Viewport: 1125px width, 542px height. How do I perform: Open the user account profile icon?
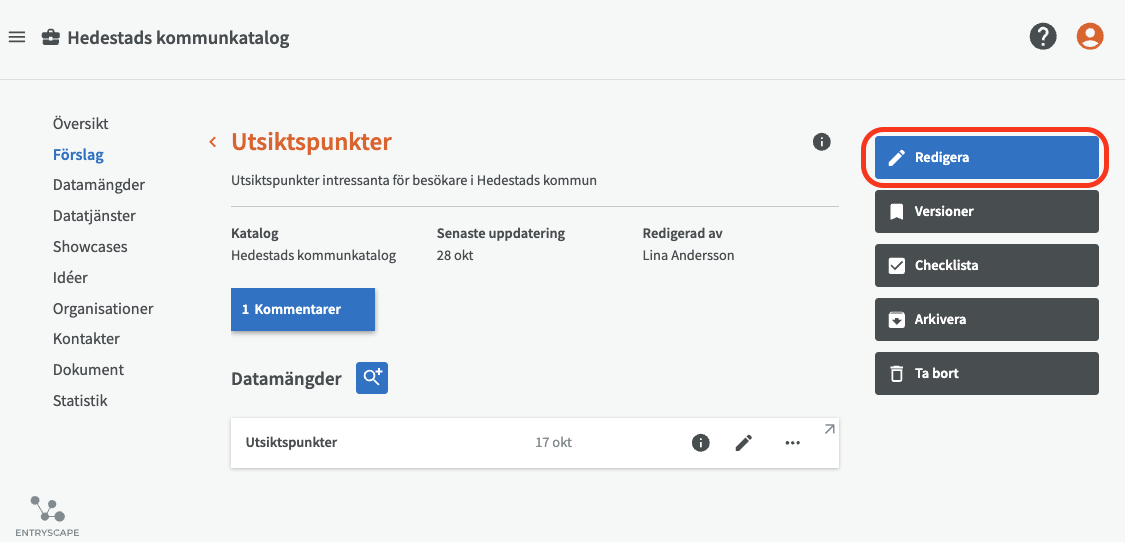[1089, 37]
